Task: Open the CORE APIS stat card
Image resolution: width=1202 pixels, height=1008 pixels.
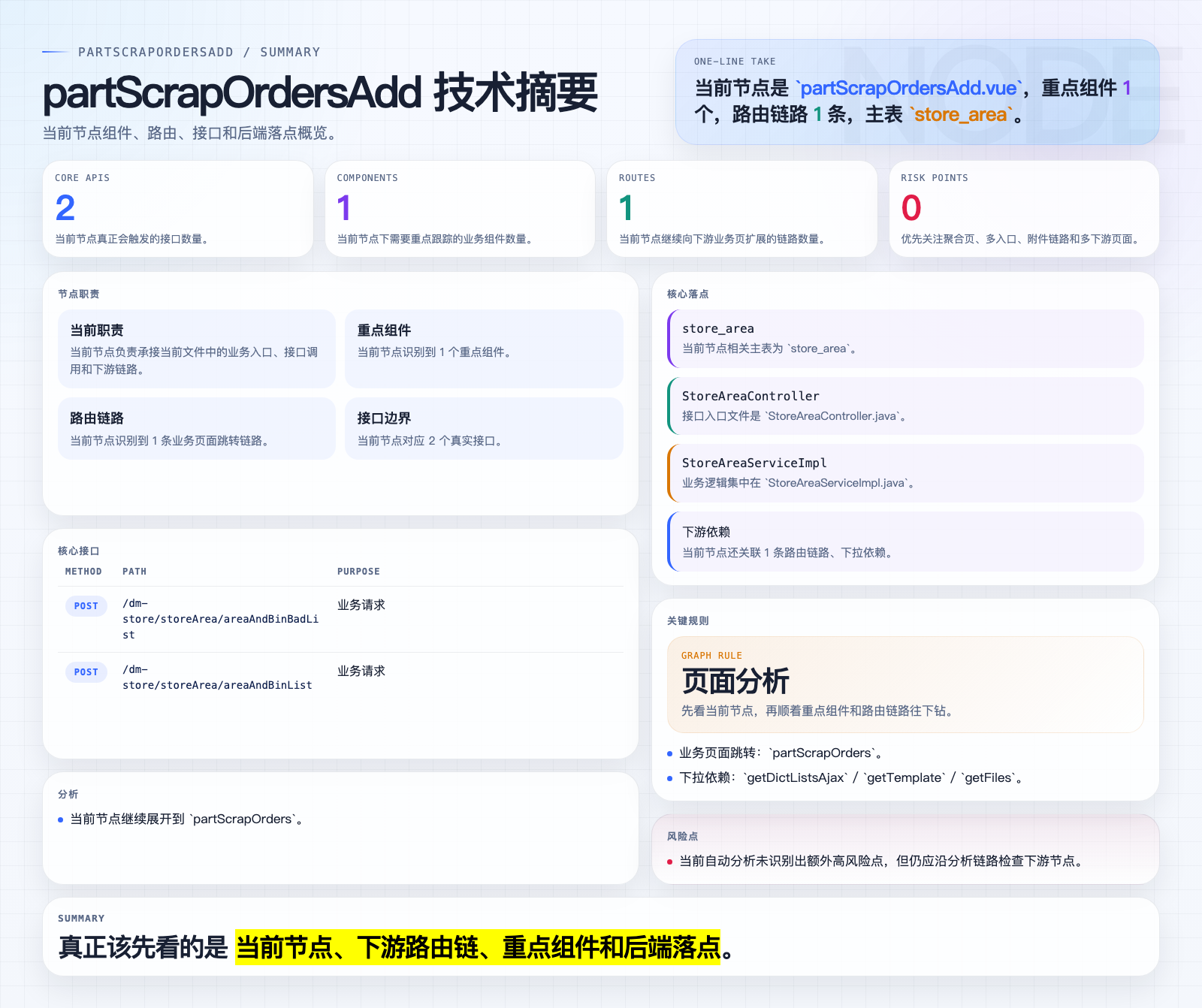Action: click(x=178, y=209)
